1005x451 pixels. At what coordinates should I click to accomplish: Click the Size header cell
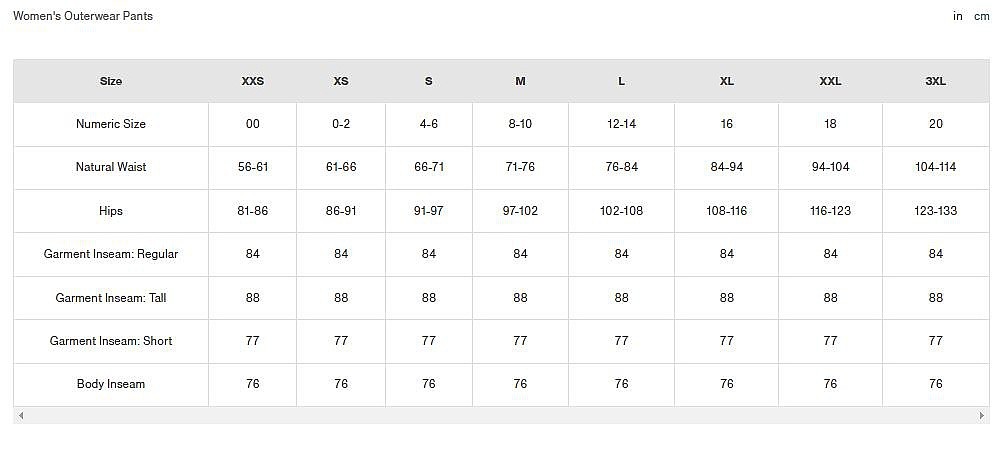click(x=111, y=81)
